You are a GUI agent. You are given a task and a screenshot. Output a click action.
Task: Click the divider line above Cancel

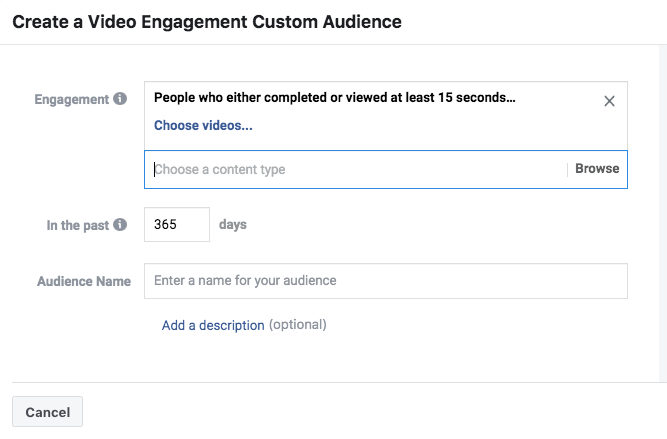tap(330, 382)
